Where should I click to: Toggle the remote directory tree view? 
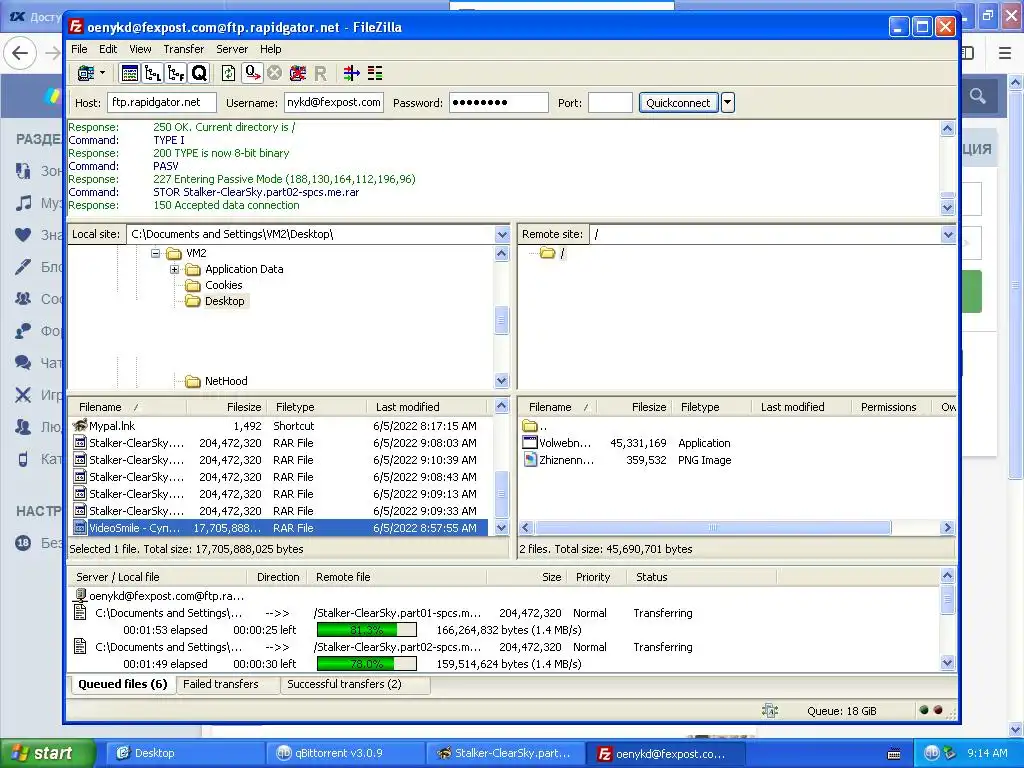coord(176,73)
